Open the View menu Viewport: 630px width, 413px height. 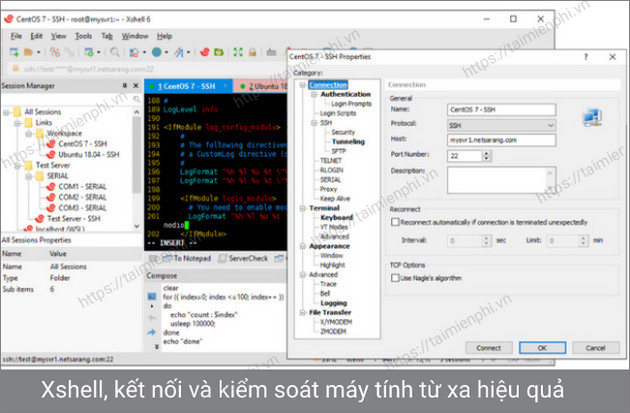(x=58, y=36)
